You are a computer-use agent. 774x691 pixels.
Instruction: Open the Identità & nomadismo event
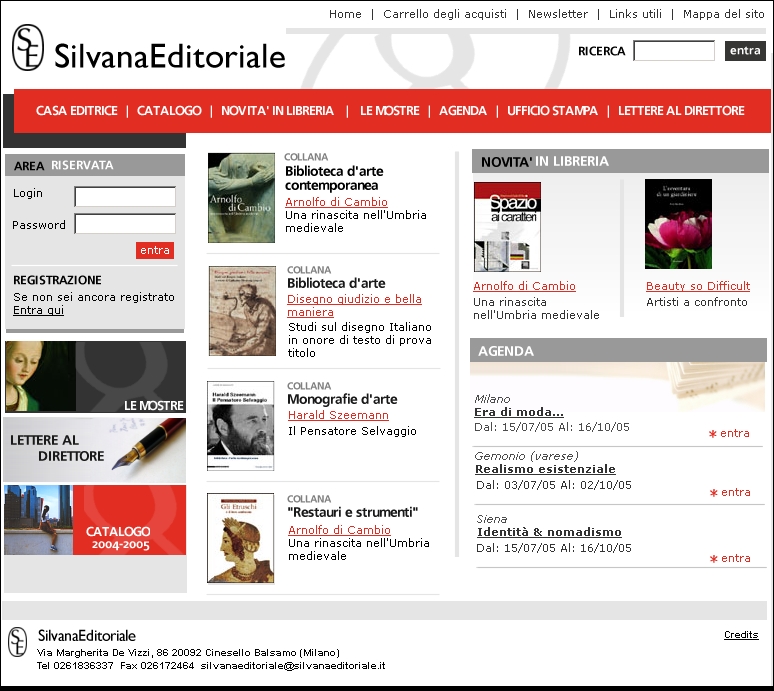[549, 532]
